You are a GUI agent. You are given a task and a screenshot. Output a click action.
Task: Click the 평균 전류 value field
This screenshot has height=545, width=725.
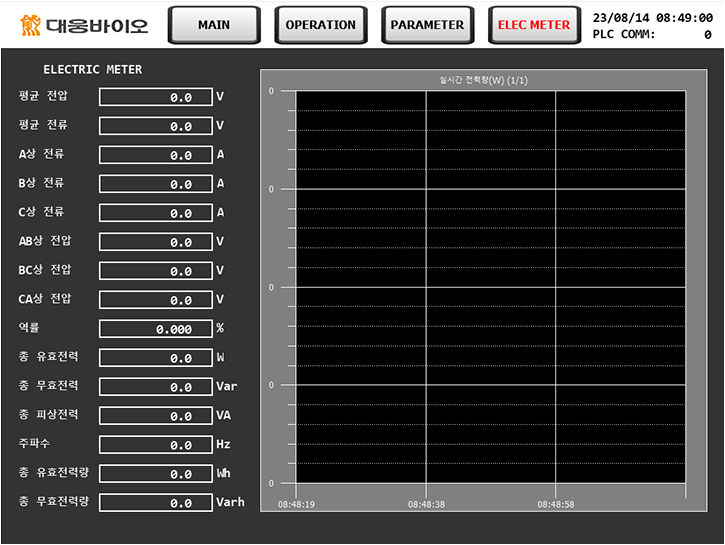click(156, 126)
